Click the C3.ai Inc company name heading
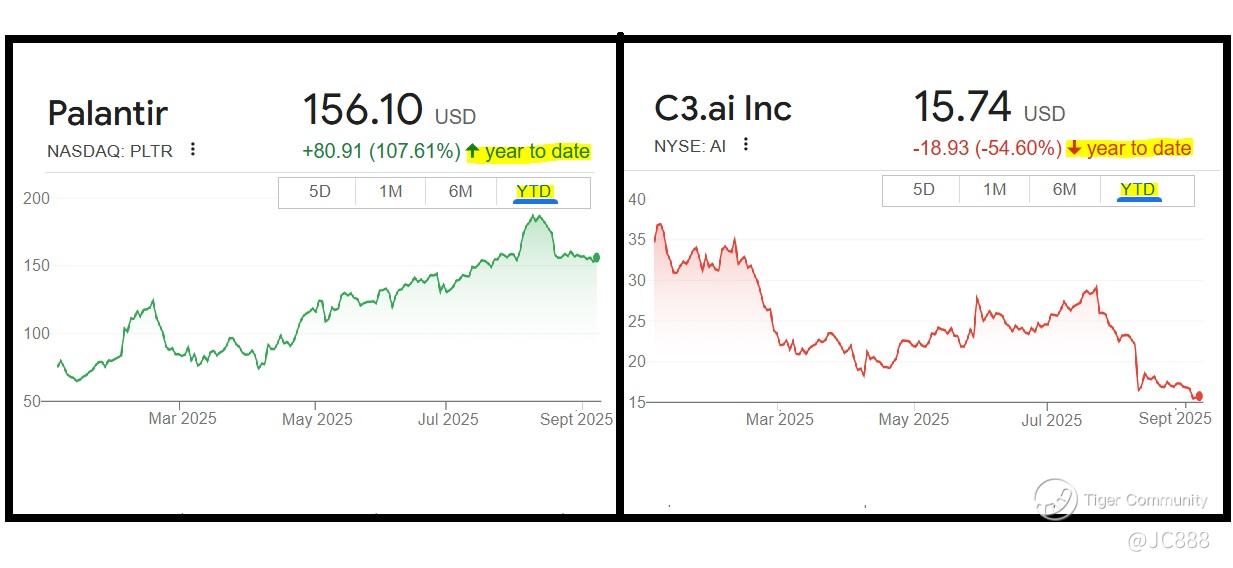 722,107
